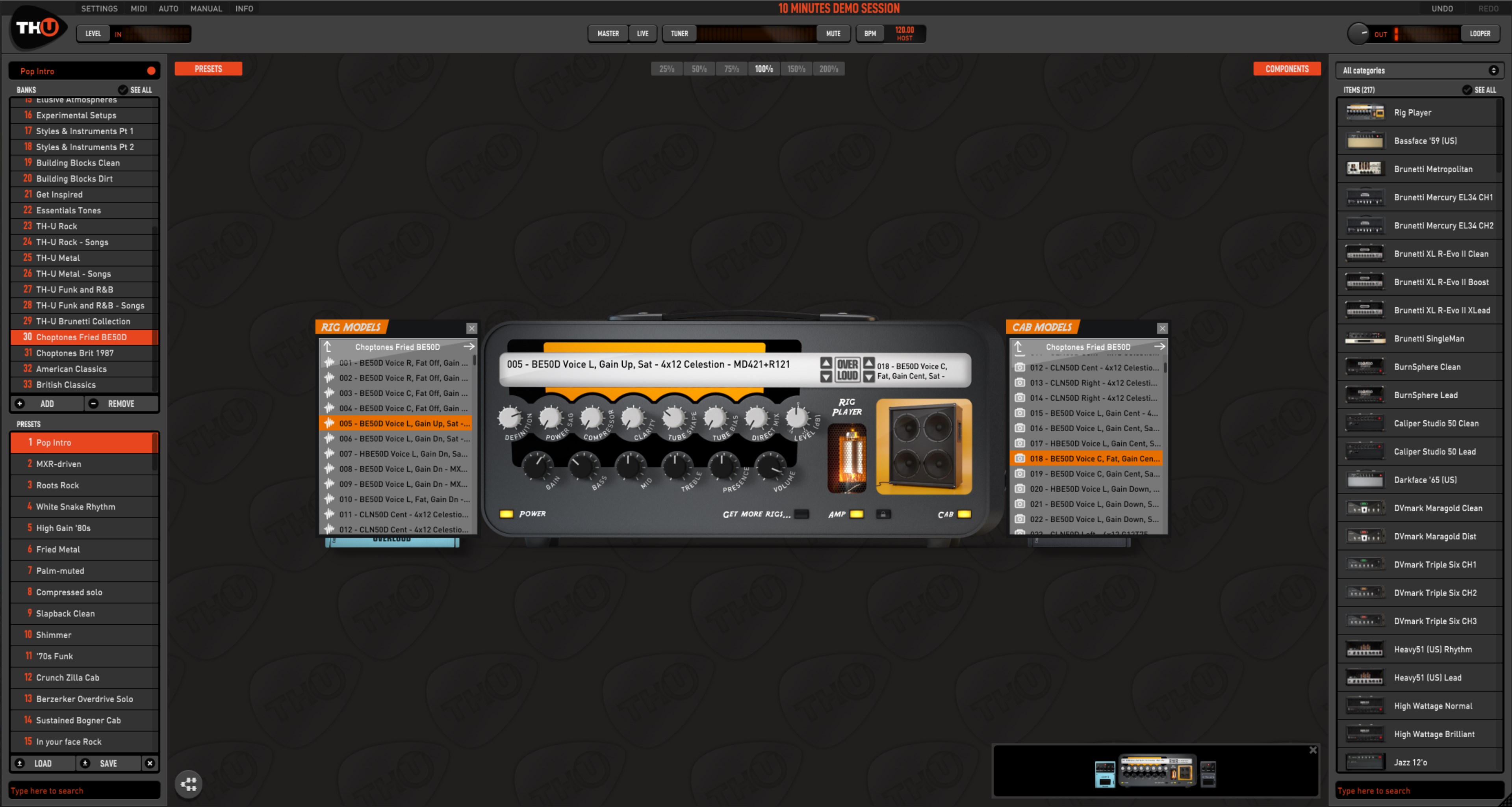Click the THU logo
This screenshot has height=807, width=1512.
point(37,28)
